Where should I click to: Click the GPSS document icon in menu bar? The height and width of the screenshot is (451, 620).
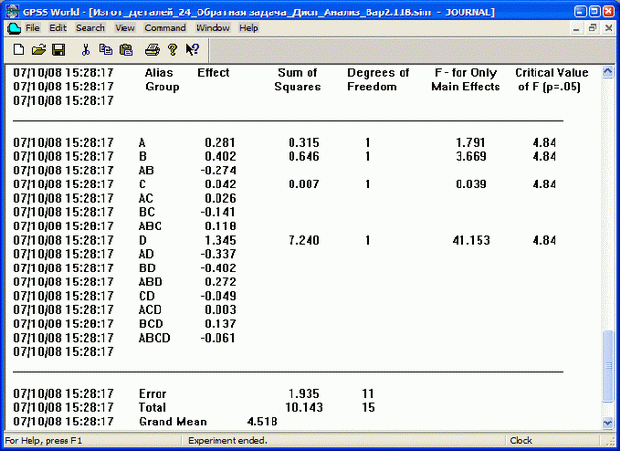14,28
